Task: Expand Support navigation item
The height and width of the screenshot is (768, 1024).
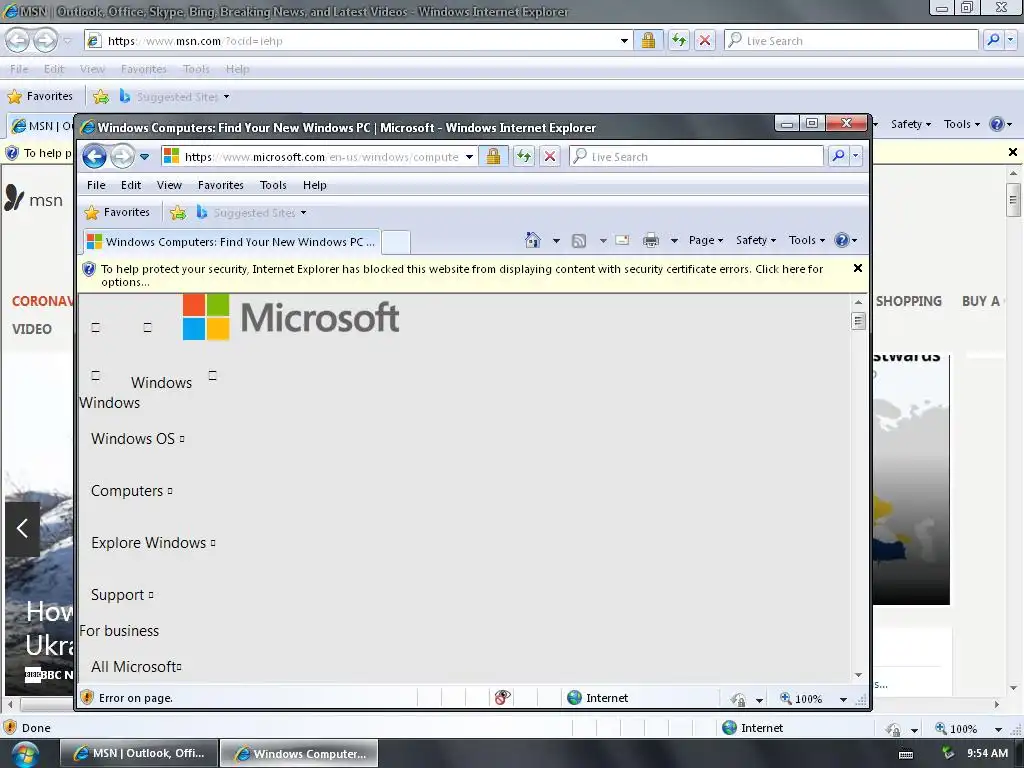Action: (x=122, y=595)
